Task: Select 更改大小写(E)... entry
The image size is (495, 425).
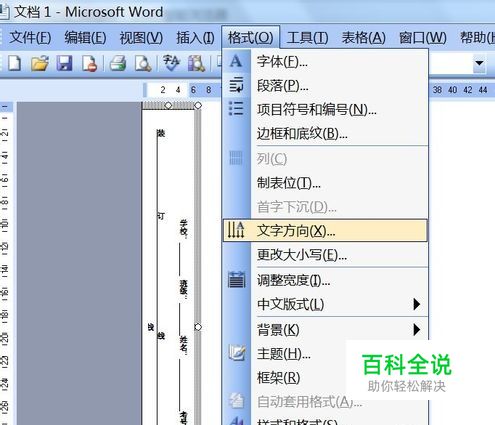Action: click(x=325, y=255)
